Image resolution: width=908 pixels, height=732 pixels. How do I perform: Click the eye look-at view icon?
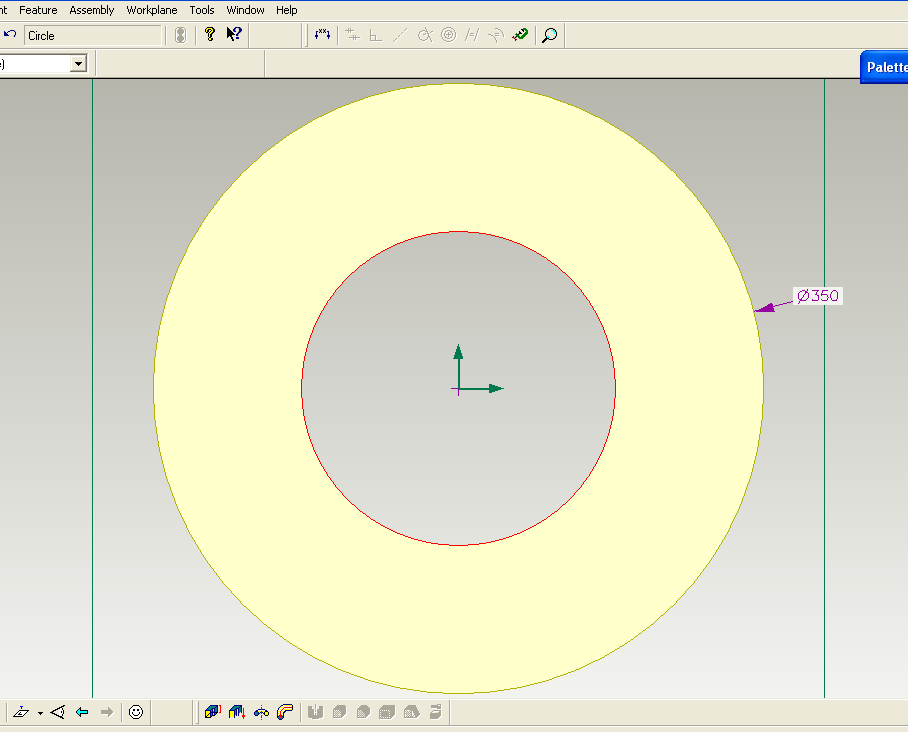tap(57, 712)
